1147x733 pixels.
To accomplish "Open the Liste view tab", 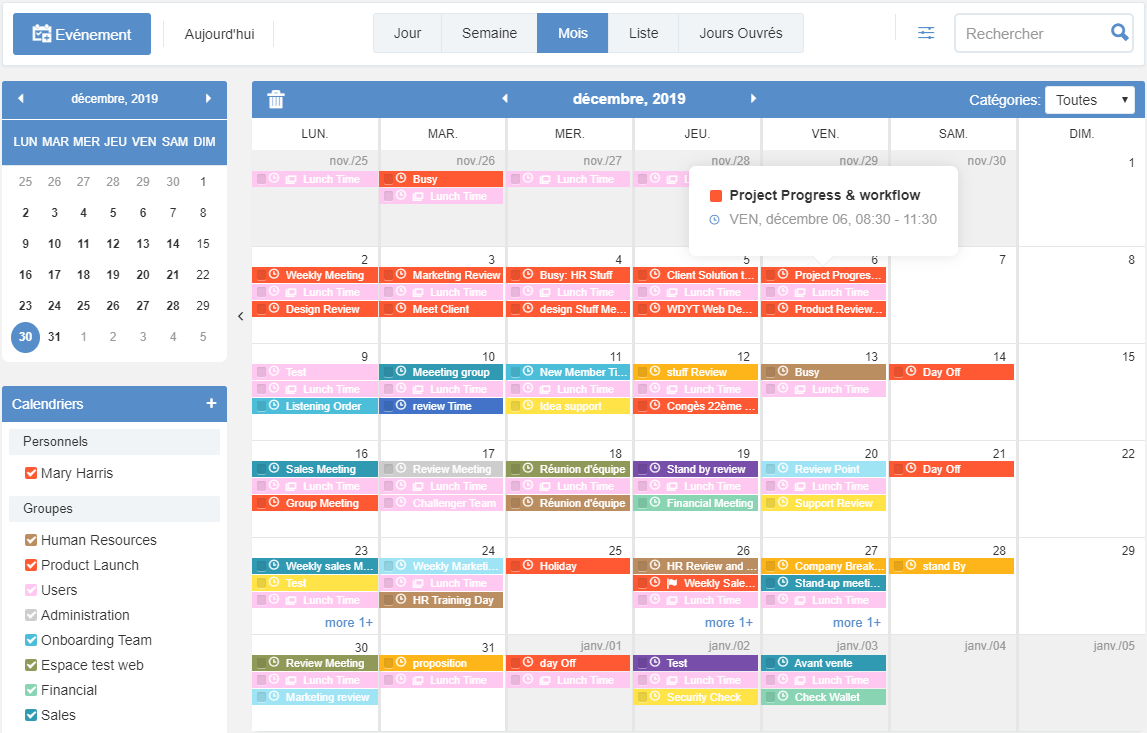I will point(643,32).
